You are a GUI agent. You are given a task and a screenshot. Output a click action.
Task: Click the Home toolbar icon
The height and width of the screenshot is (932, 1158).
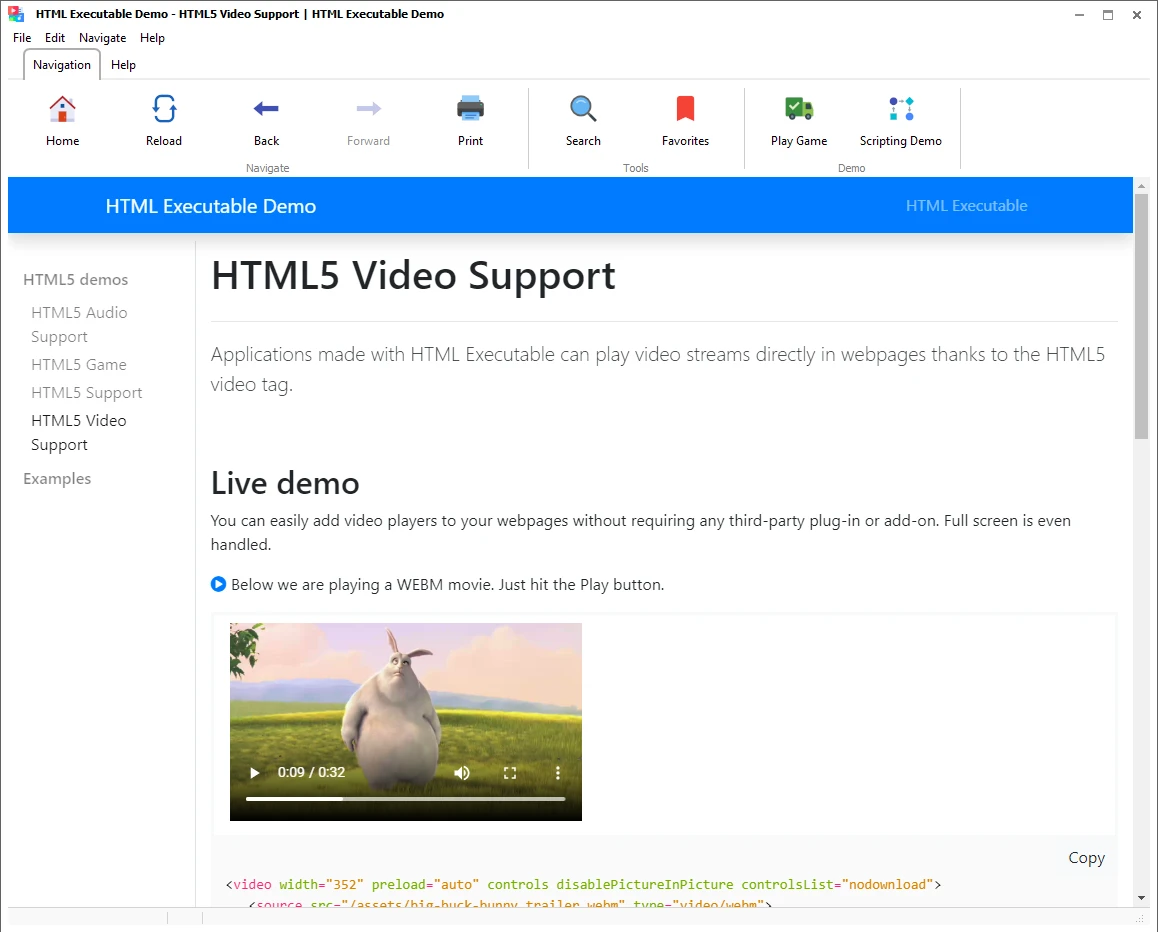[62, 110]
